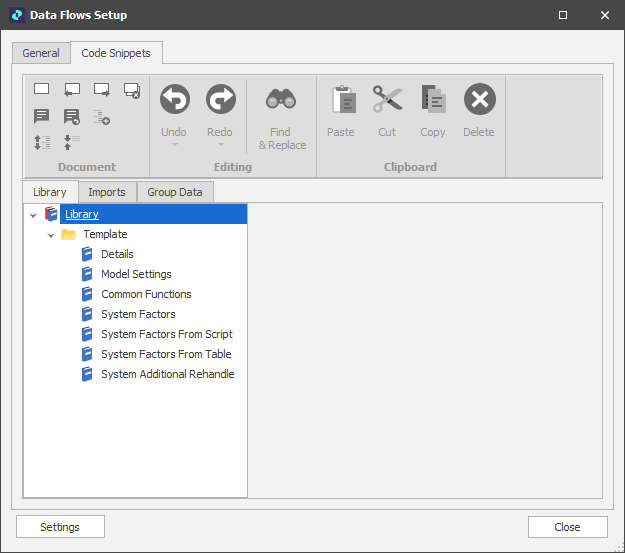The height and width of the screenshot is (553, 625).
Task: Click the Delete X icon
Action: point(479,100)
